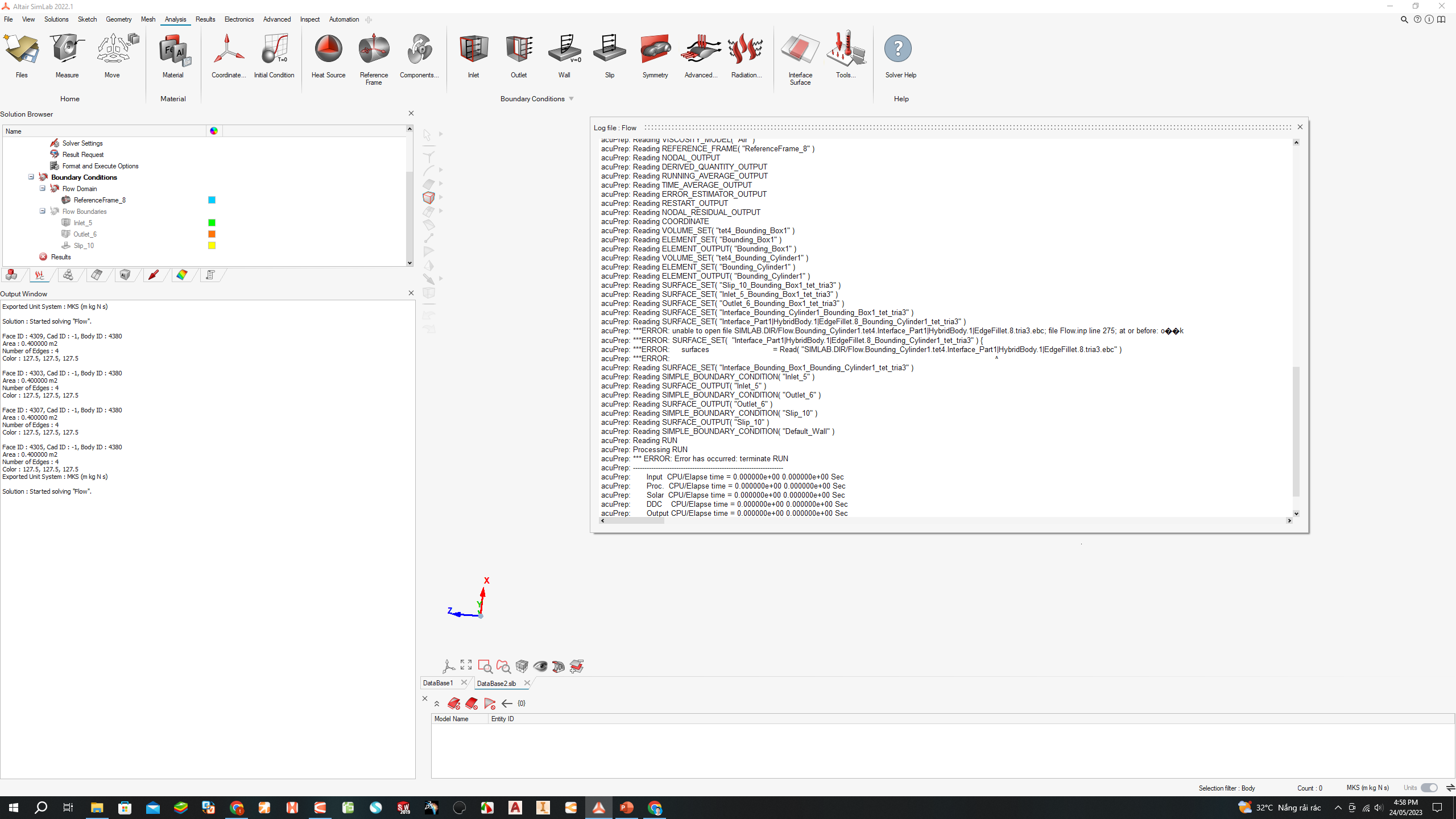1456x819 pixels.
Task: Click the Slip_10 yellow color swatch
Action: pos(212,245)
